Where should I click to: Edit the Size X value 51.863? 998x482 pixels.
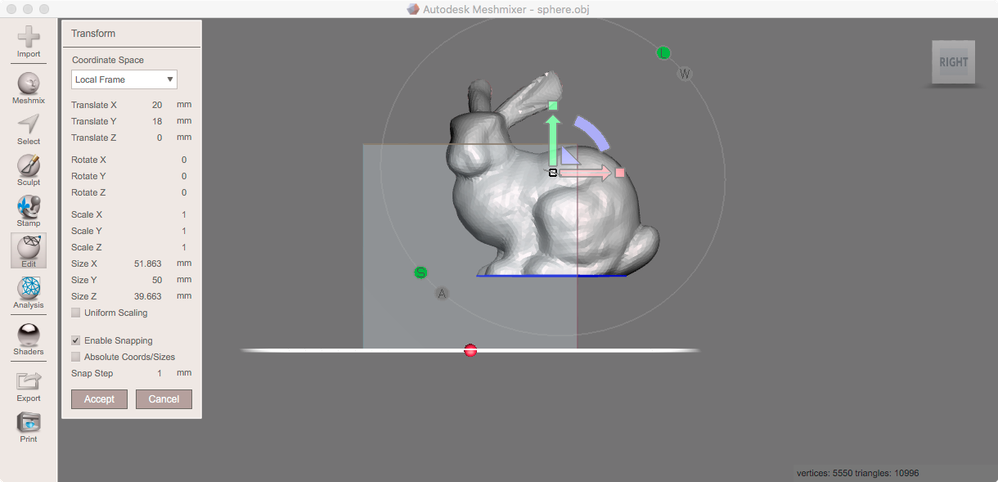148,264
